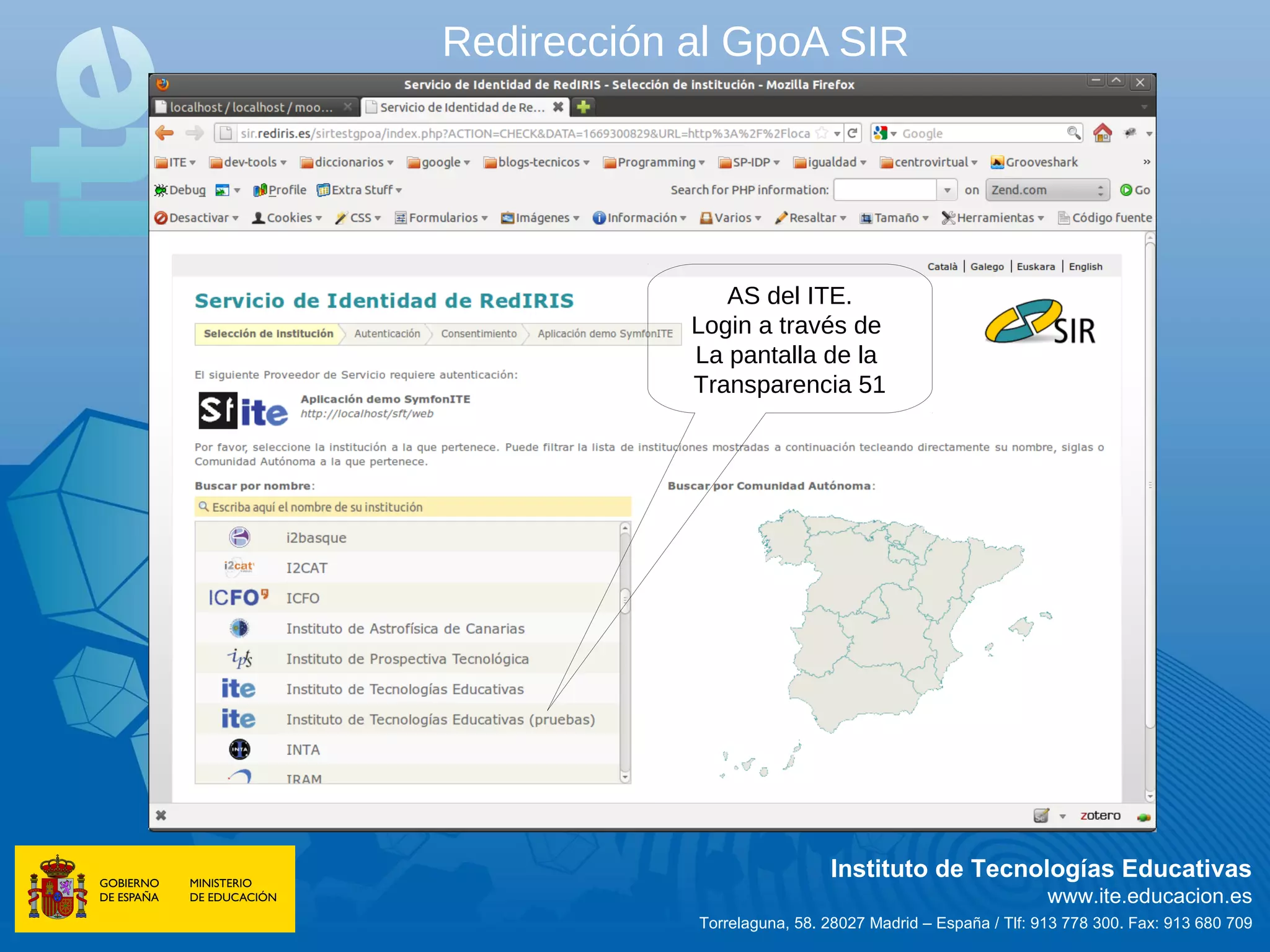Open the http://localhost/sft/web link
Screen dimensions: 1270x952
pos(367,414)
